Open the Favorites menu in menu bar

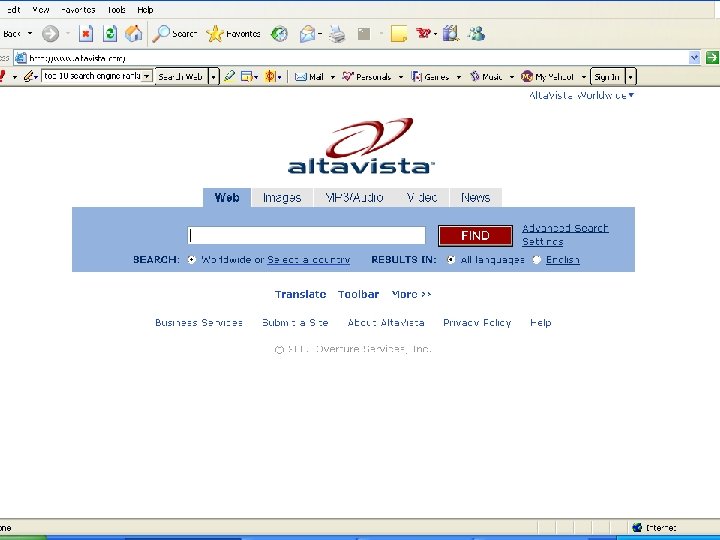pyautogui.click(x=78, y=10)
